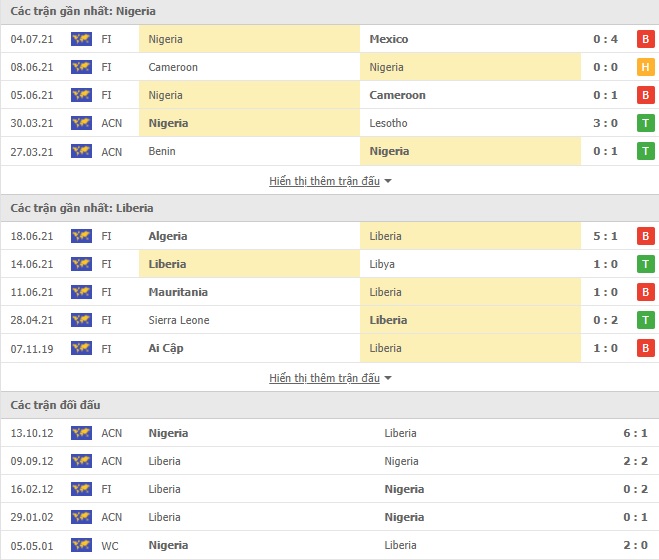Click the Mauritania team name

(178, 292)
